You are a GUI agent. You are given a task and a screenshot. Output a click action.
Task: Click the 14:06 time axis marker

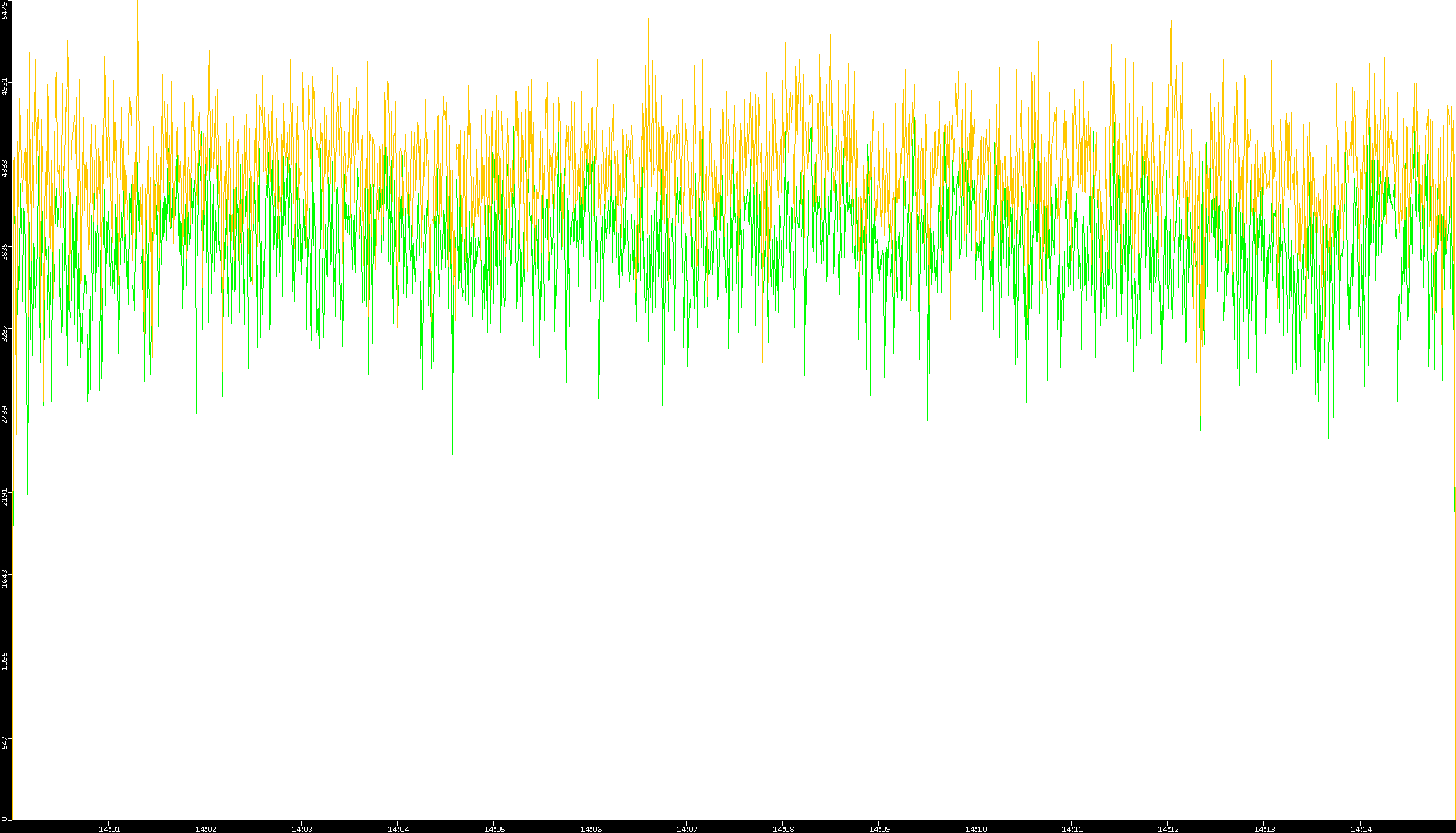(590, 829)
